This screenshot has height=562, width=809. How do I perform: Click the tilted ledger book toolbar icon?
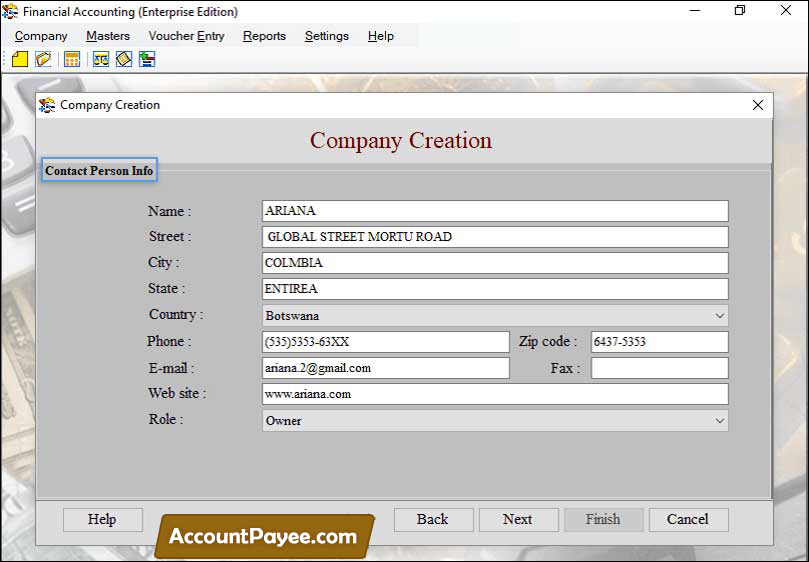tap(124, 59)
